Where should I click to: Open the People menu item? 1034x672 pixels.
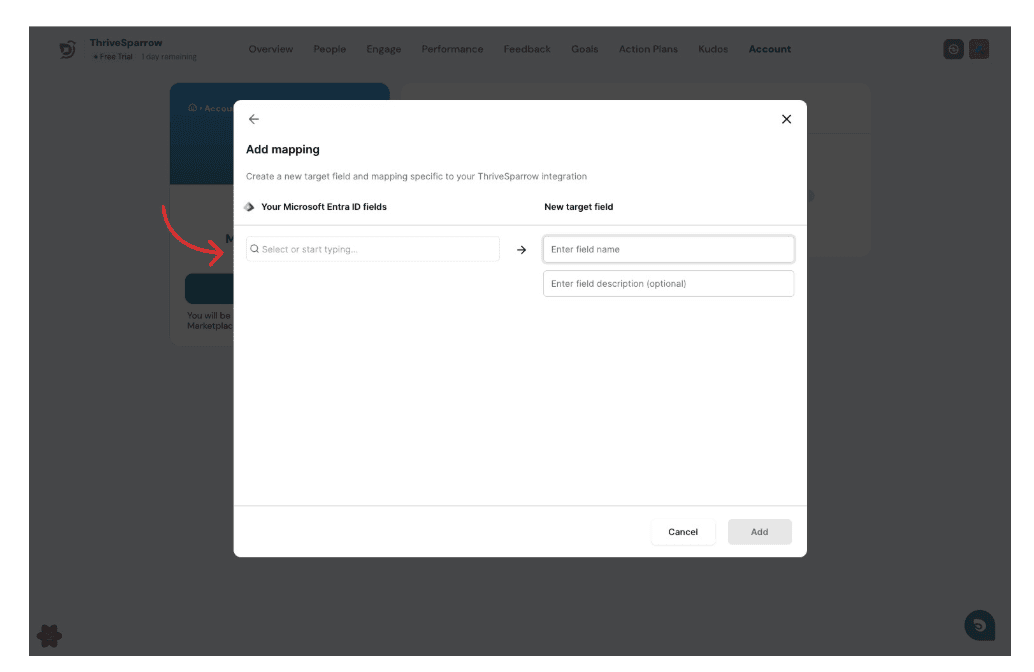329,49
